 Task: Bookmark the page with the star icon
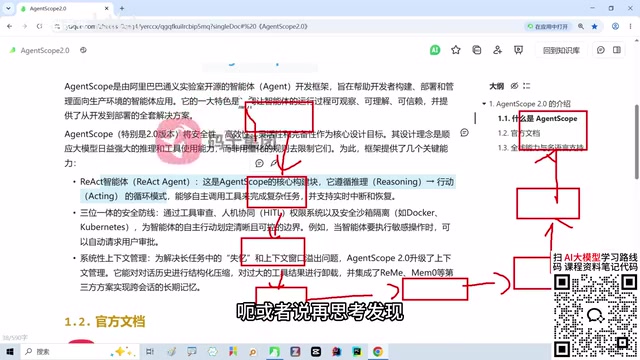595,26
